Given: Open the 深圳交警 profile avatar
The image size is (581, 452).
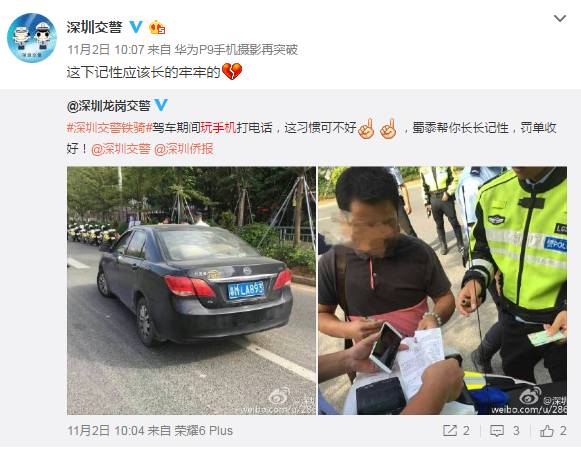Looking at the screenshot, I should click(x=32, y=38).
